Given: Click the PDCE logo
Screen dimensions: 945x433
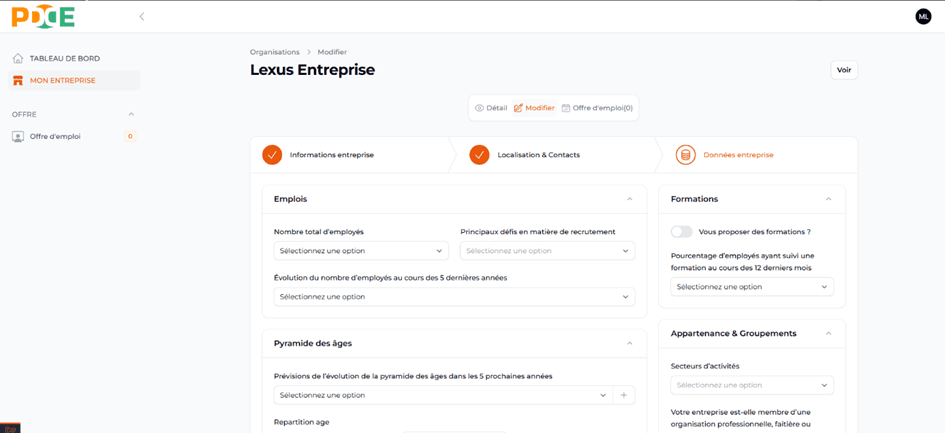Looking at the screenshot, I should point(43,16).
